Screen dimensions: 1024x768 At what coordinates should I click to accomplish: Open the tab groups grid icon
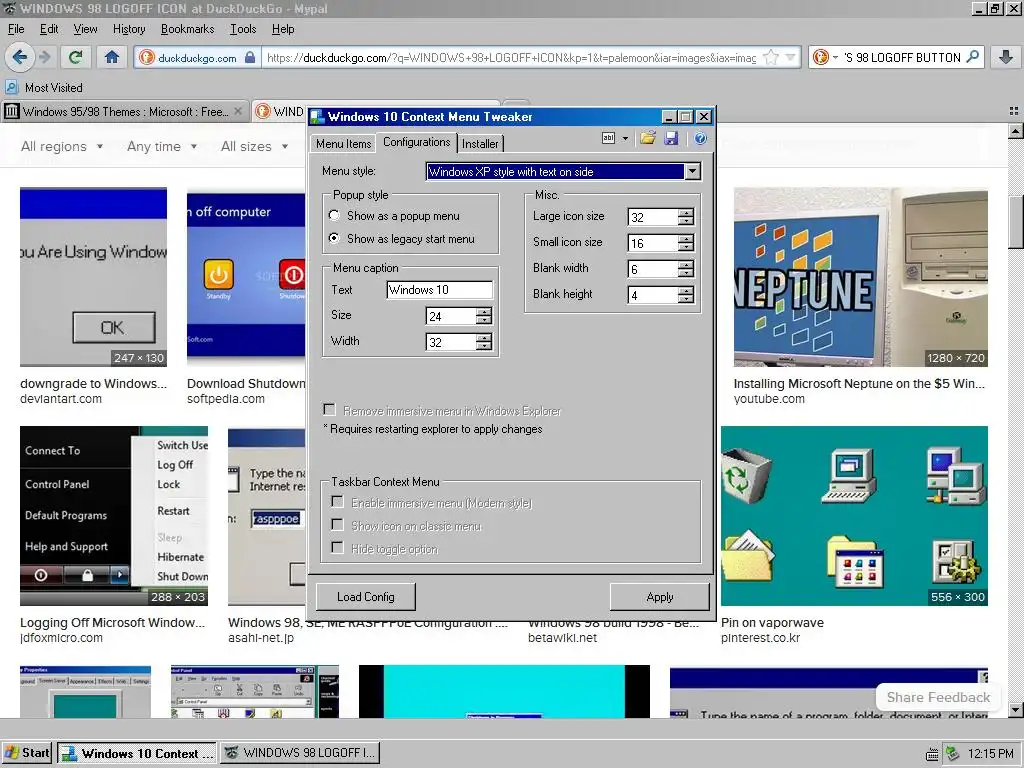(1014, 111)
